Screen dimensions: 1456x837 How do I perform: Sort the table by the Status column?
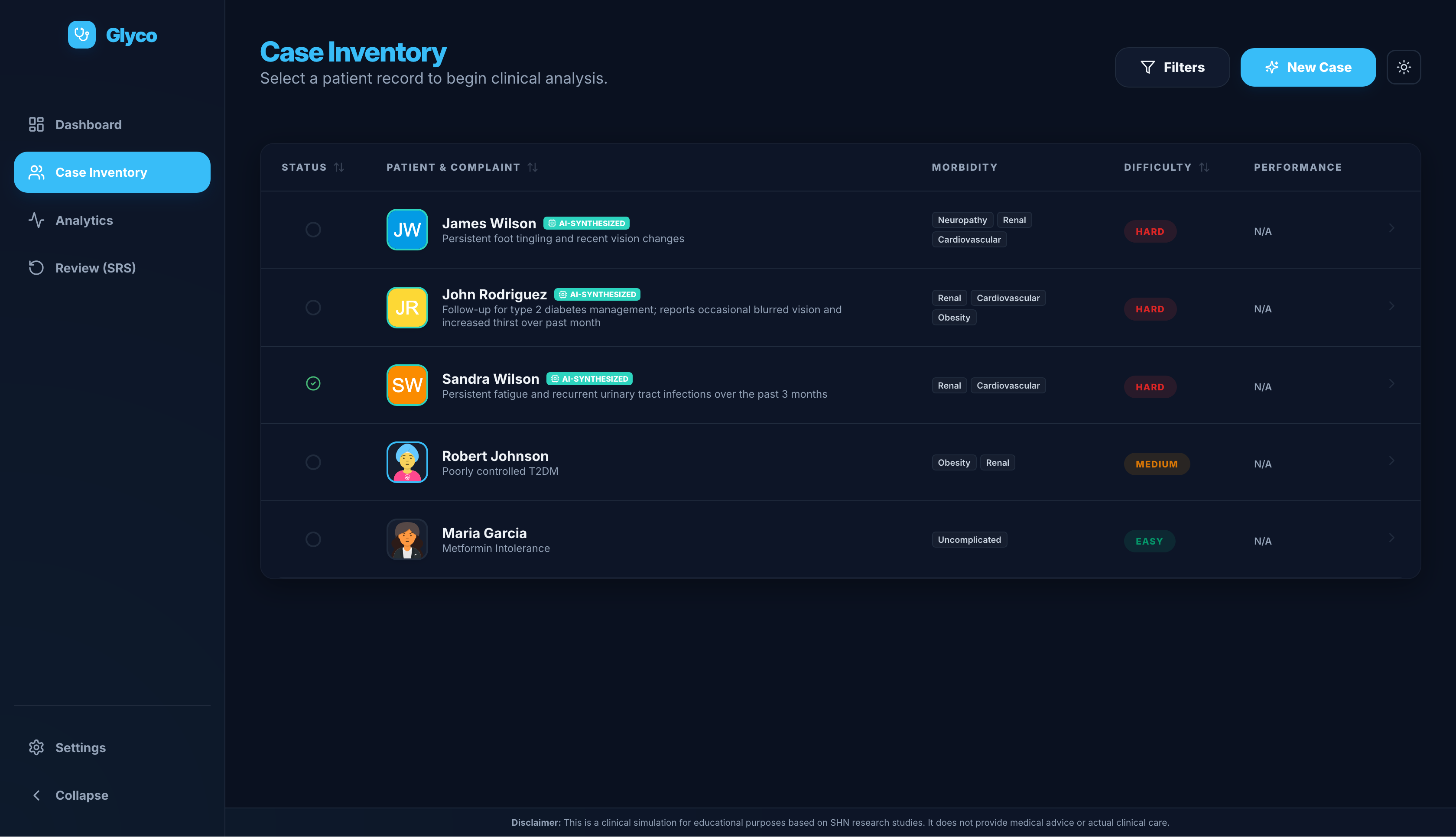pyautogui.click(x=339, y=167)
